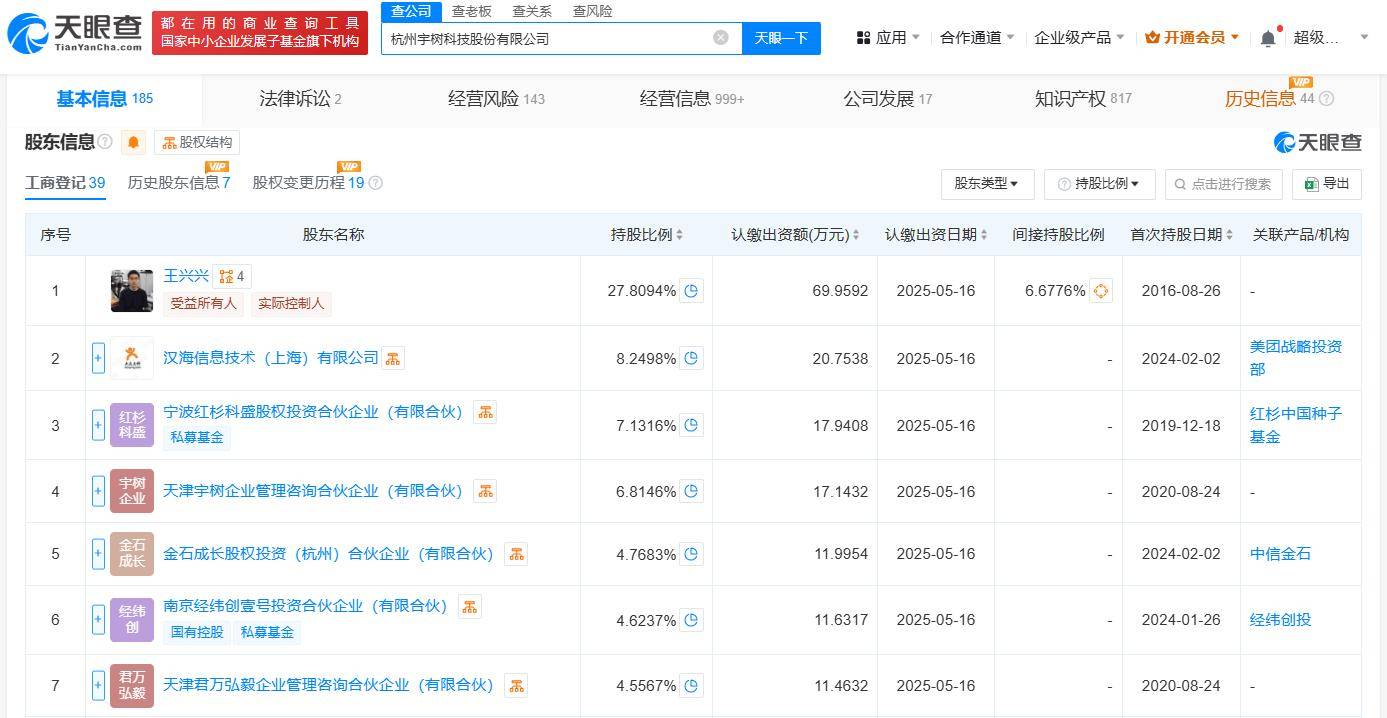
Task: Open the 持股比例 filter dropdown
Action: tap(1098, 183)
